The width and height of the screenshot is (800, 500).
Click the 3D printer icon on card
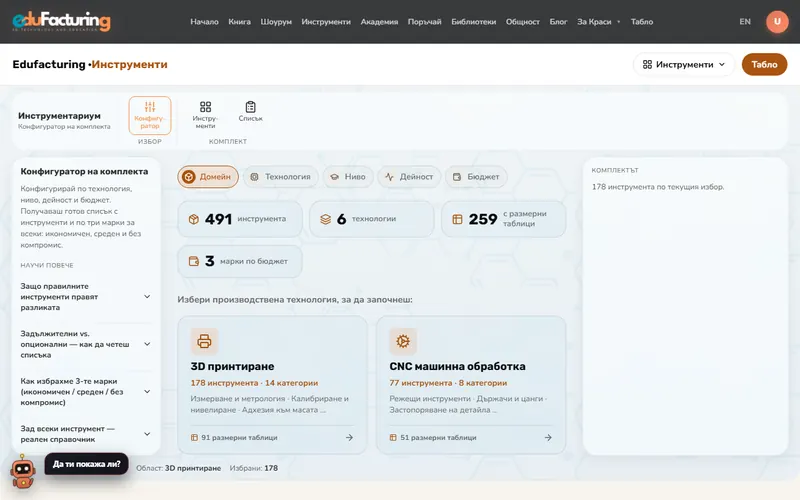tap(204, 341)
